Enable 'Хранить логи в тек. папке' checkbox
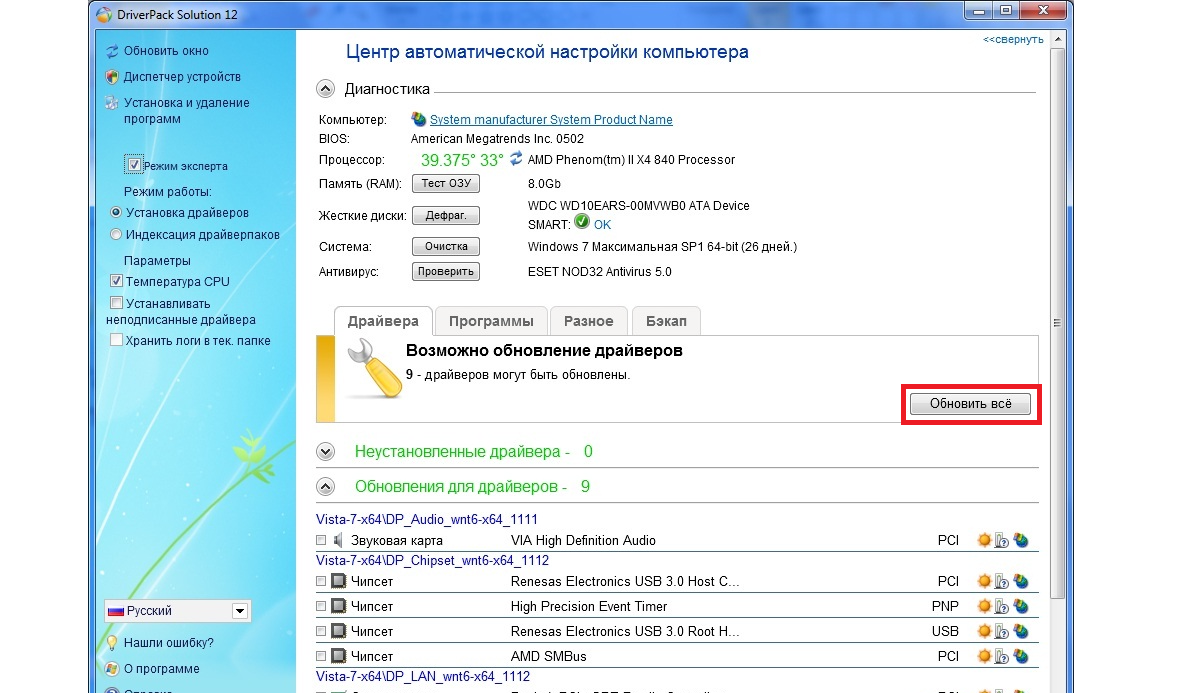The image size is (1200, 693). click(116, 341)
